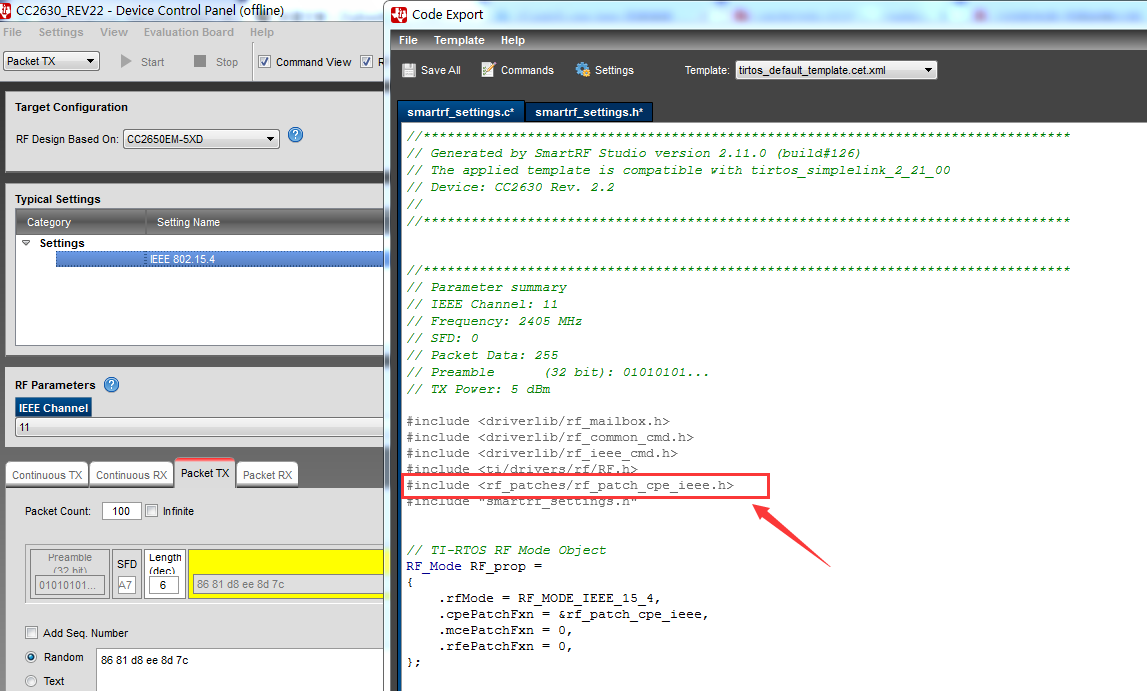Click the Start label in toolbar
1147x691 pixels.
[x=152, y=62]
